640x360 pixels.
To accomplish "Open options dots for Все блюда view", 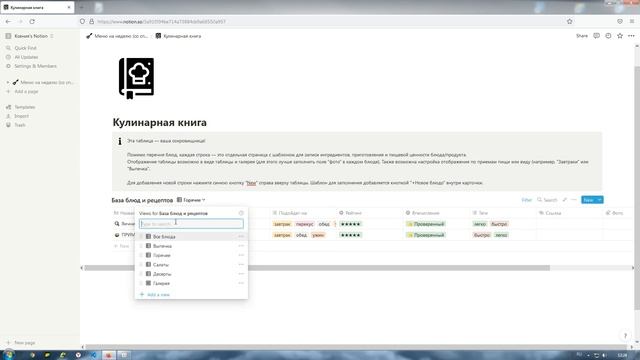I will pos(241,237).
